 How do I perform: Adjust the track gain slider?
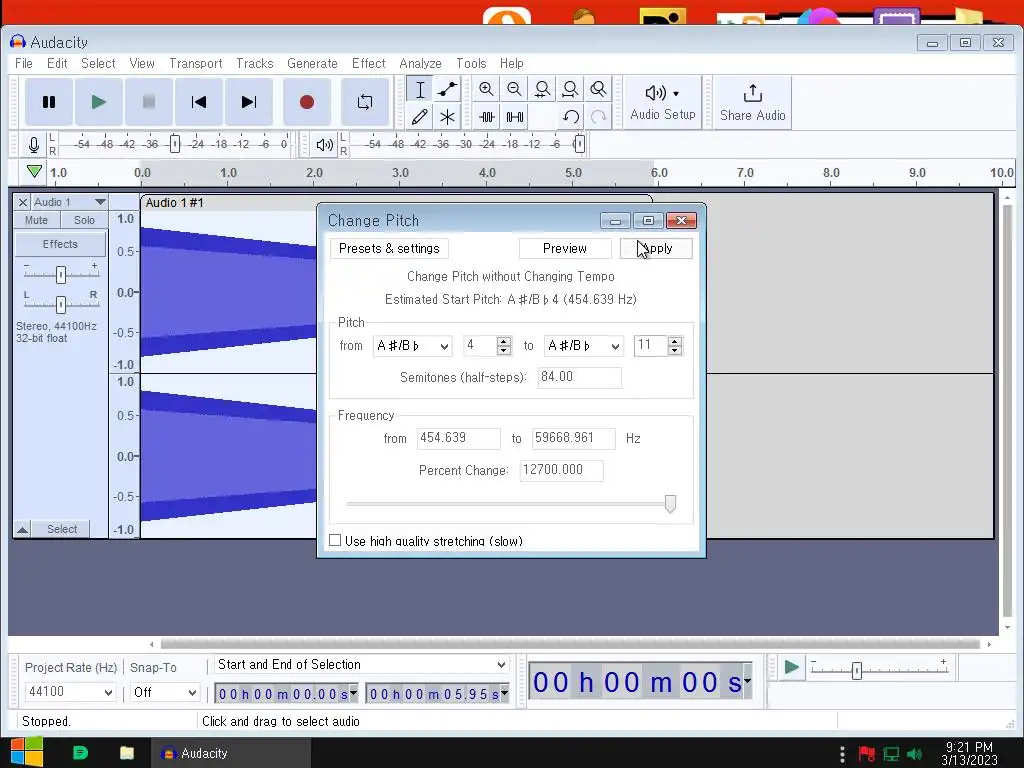click(x=61, y=274)
